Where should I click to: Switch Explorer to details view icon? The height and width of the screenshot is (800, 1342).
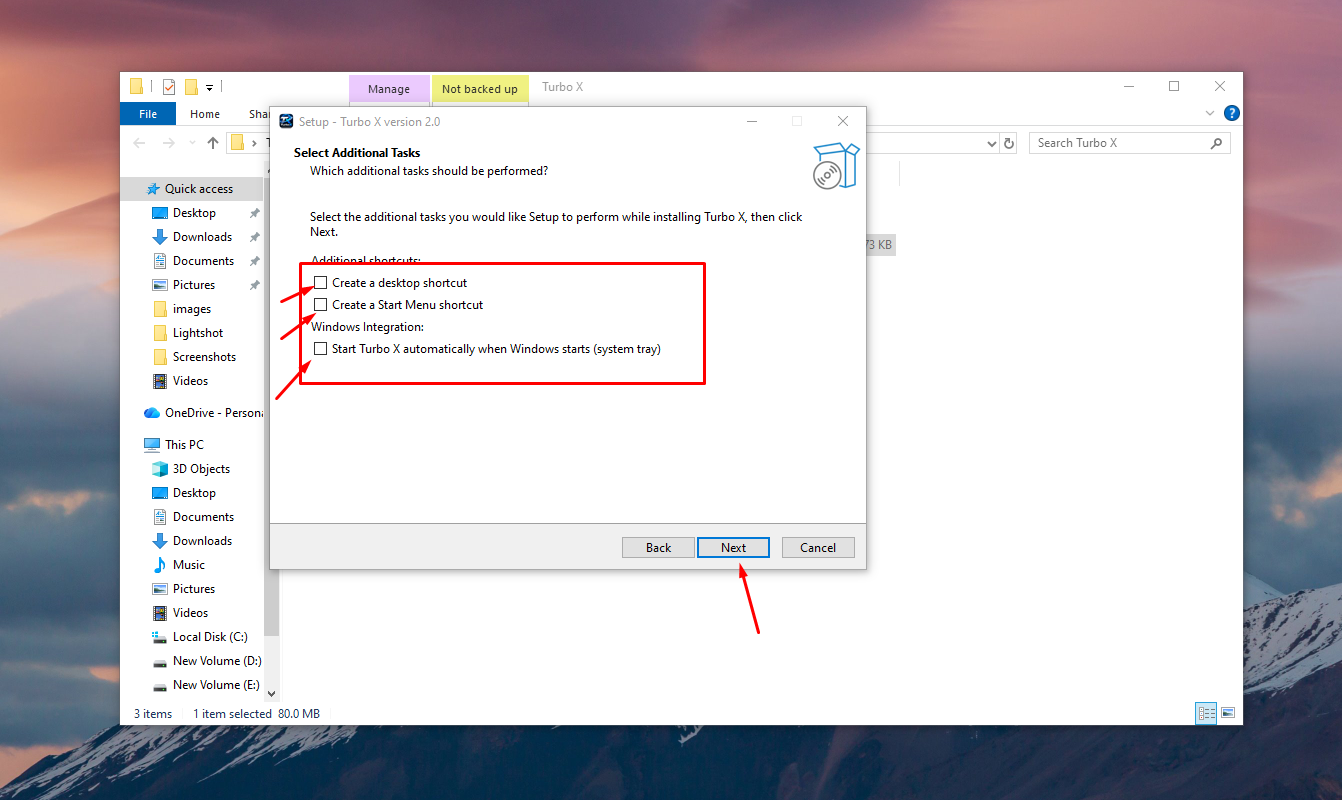[x=1206, y=713]
